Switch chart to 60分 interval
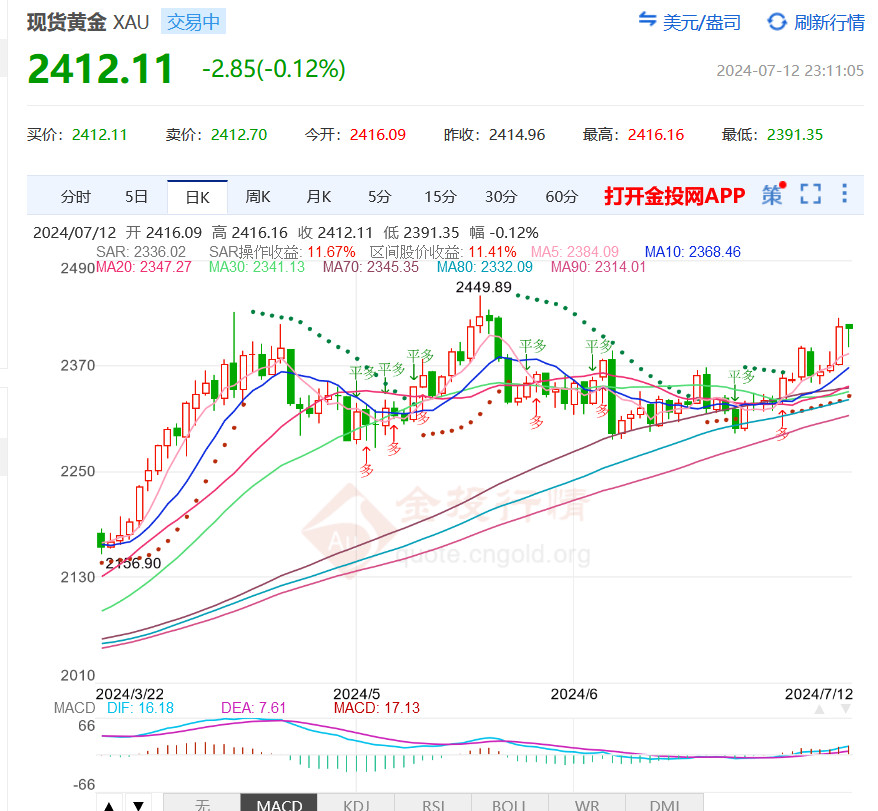878x811 pixels. pos(562,196)
